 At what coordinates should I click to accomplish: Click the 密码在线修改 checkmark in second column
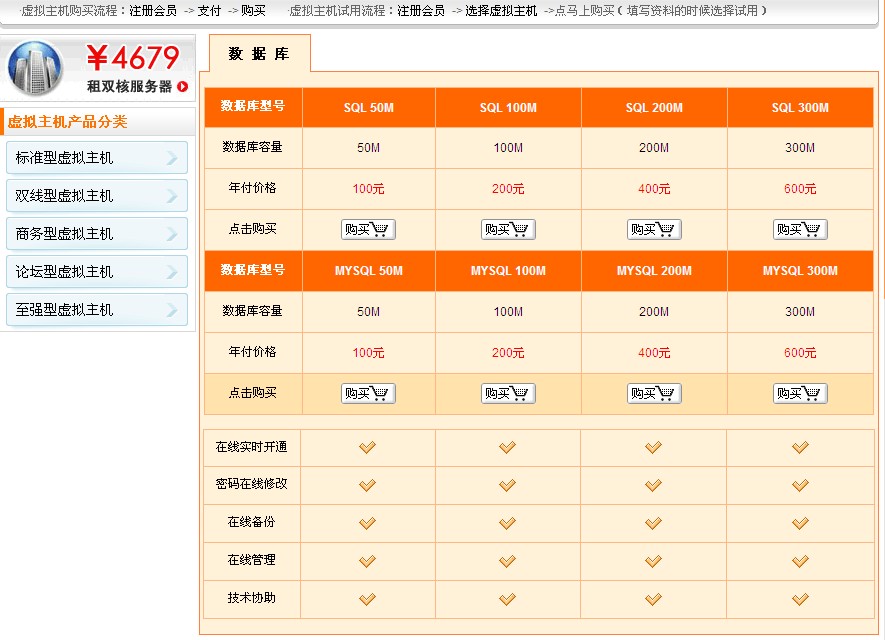(x=507, y=485)
